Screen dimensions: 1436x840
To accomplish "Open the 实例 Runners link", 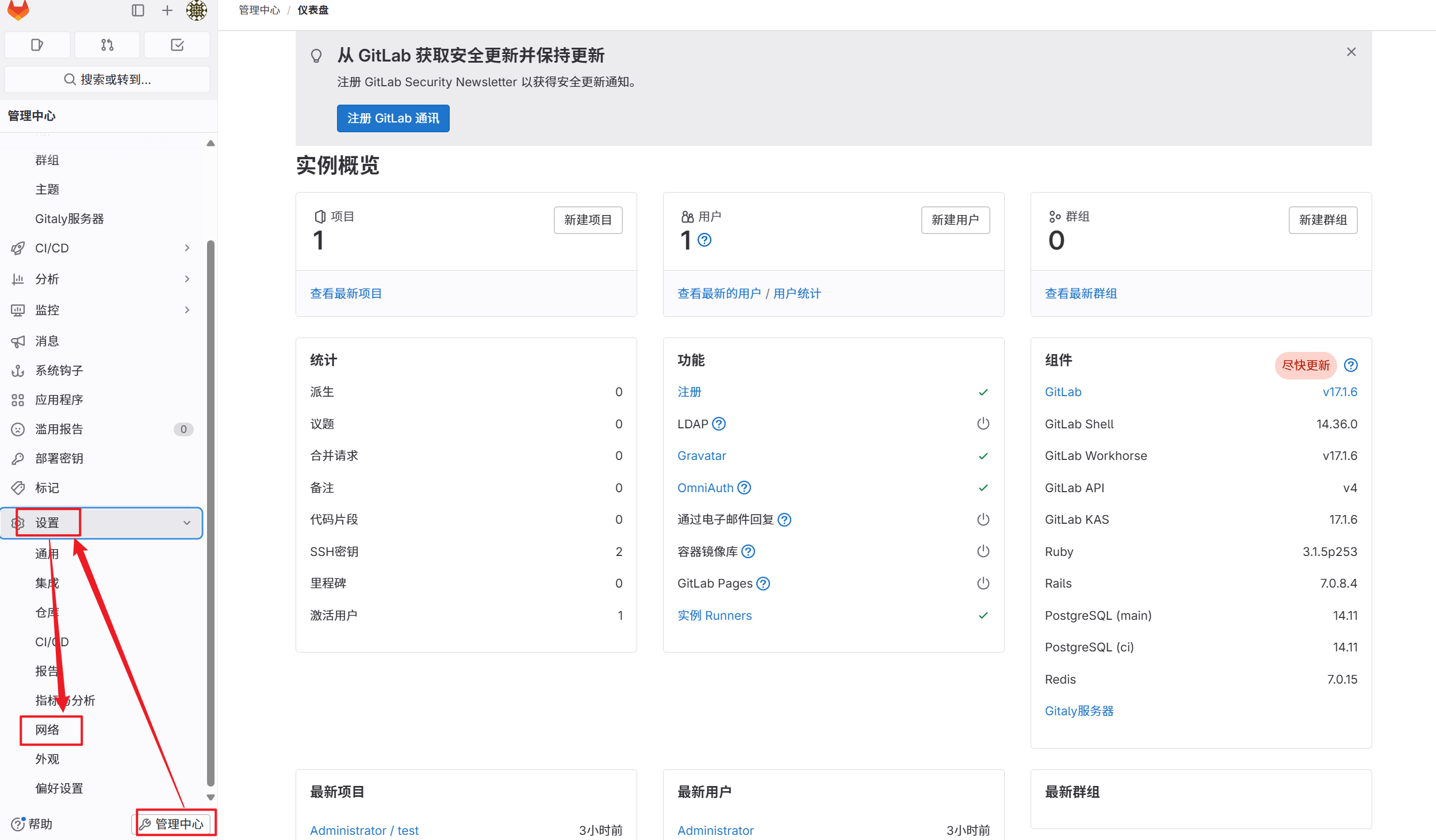I will point(714,615).
